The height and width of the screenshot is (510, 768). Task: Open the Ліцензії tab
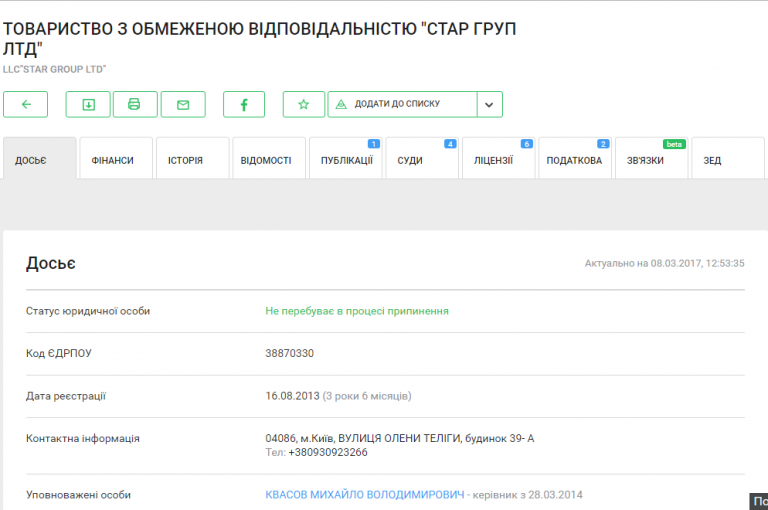click(498, 160)
